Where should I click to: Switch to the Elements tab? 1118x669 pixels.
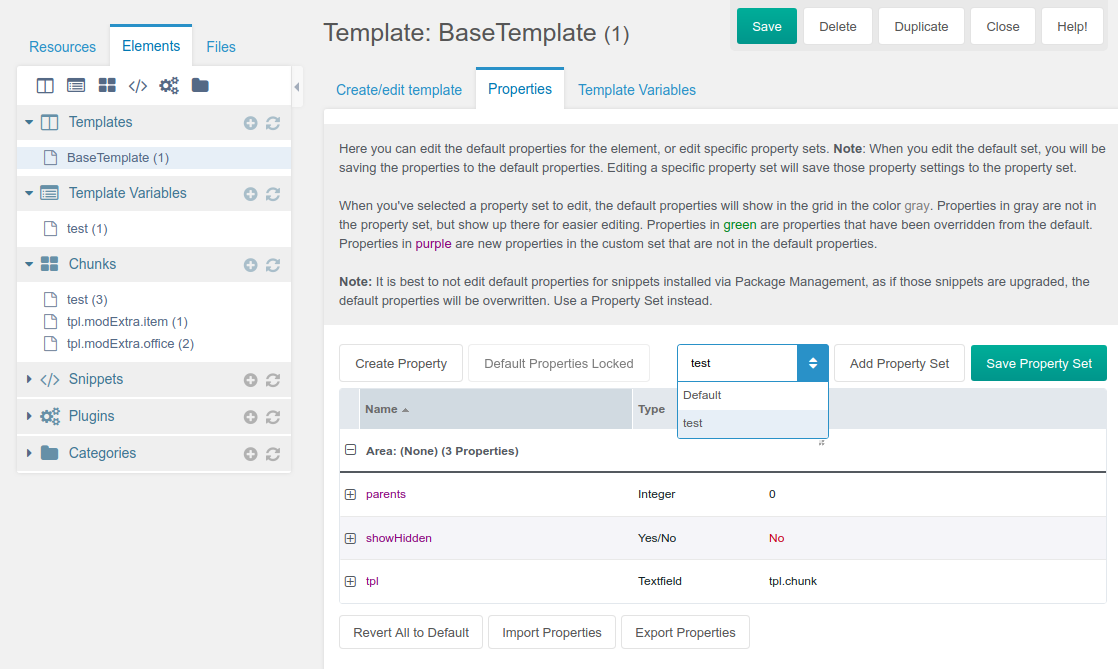point(150,46)
